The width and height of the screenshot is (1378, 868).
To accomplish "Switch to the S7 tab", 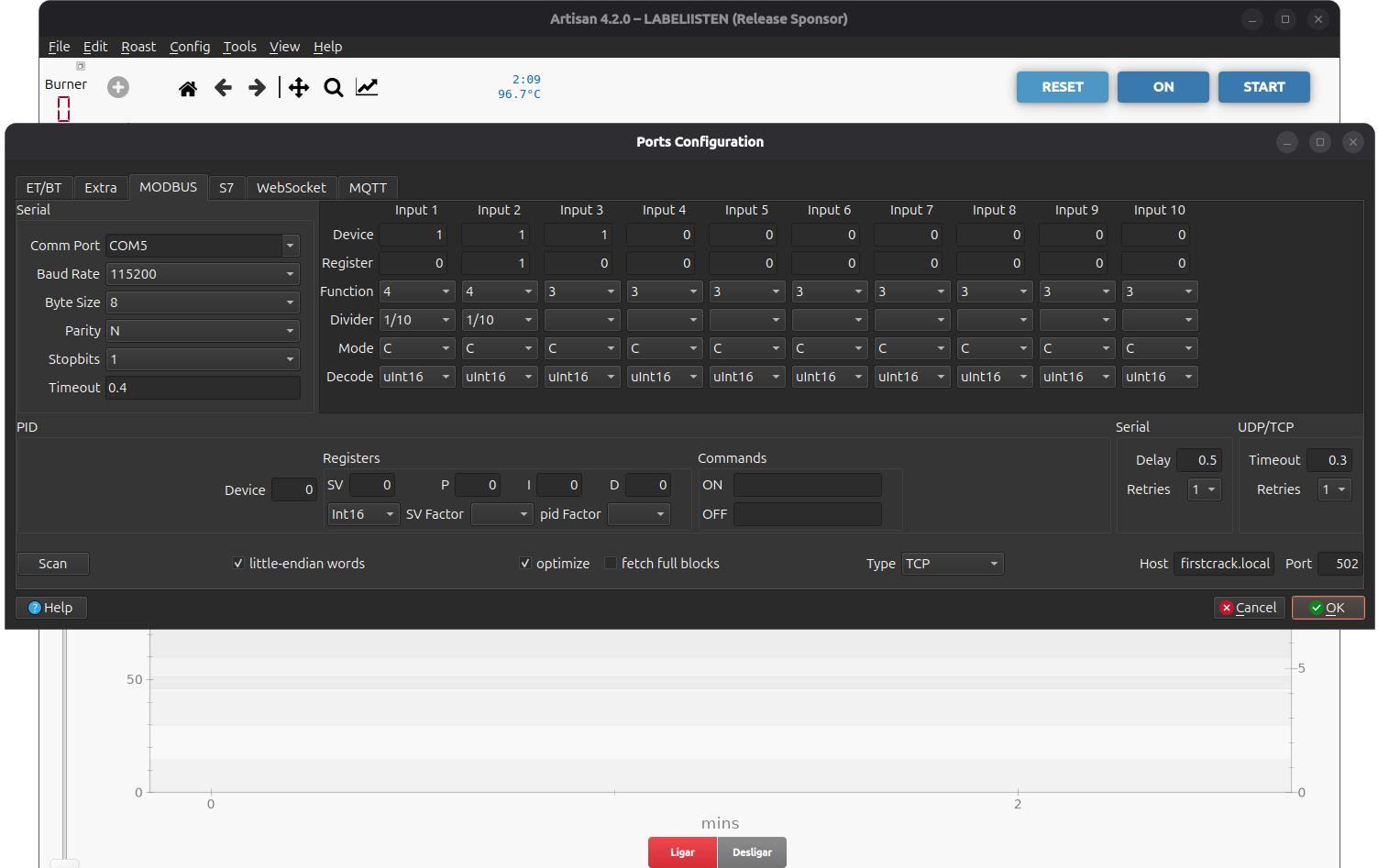I will 226,187.
